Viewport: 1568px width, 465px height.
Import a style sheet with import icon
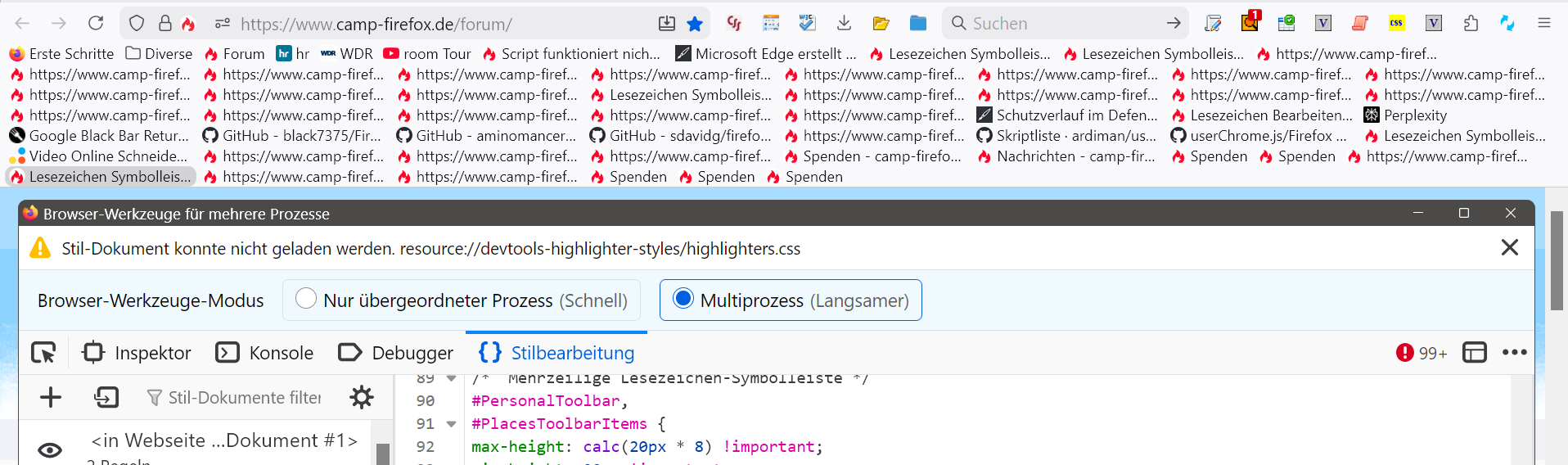(x=106, y=398)
